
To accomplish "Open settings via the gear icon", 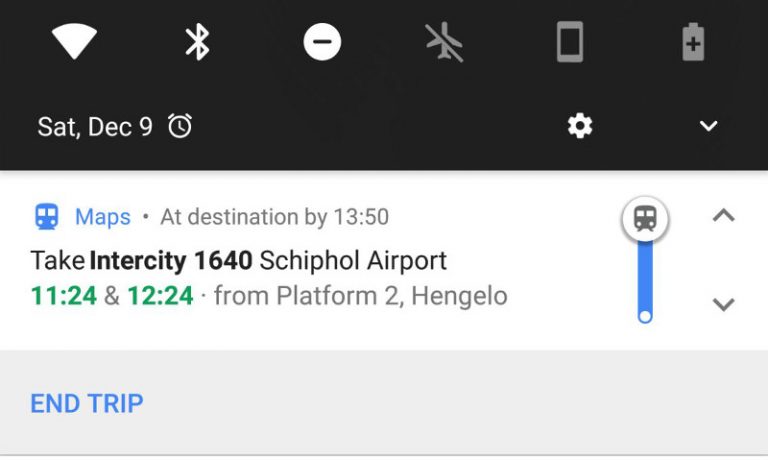I will (x=580, y=126).
